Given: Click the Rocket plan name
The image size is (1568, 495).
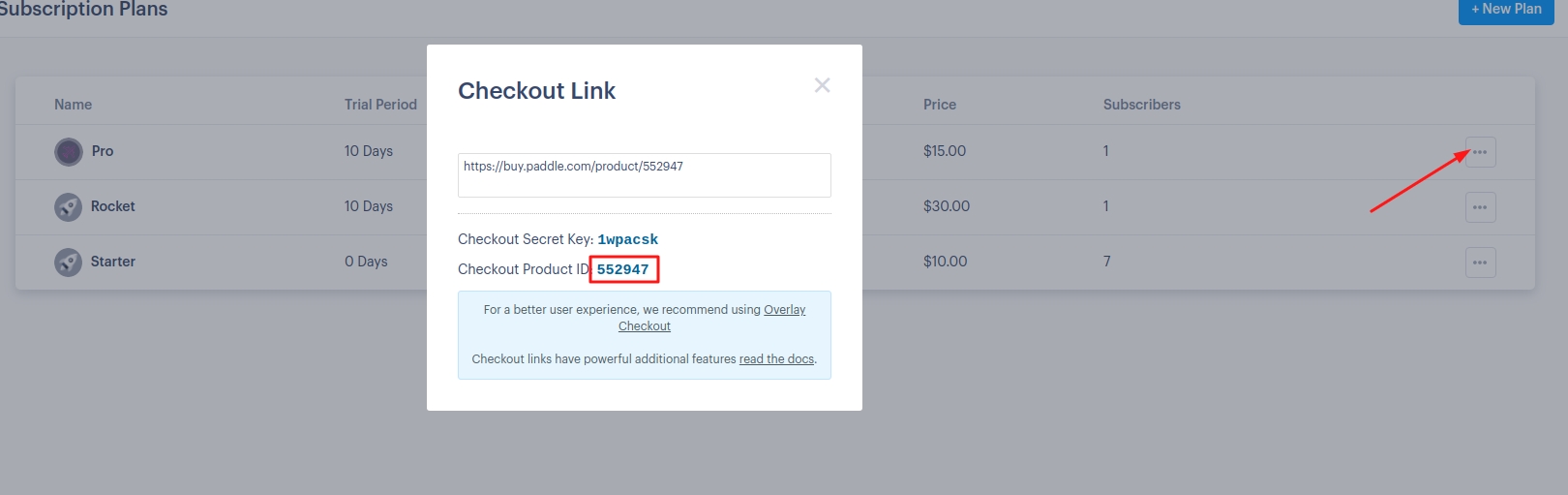Looking at the screenshot, I should point(113,206).
